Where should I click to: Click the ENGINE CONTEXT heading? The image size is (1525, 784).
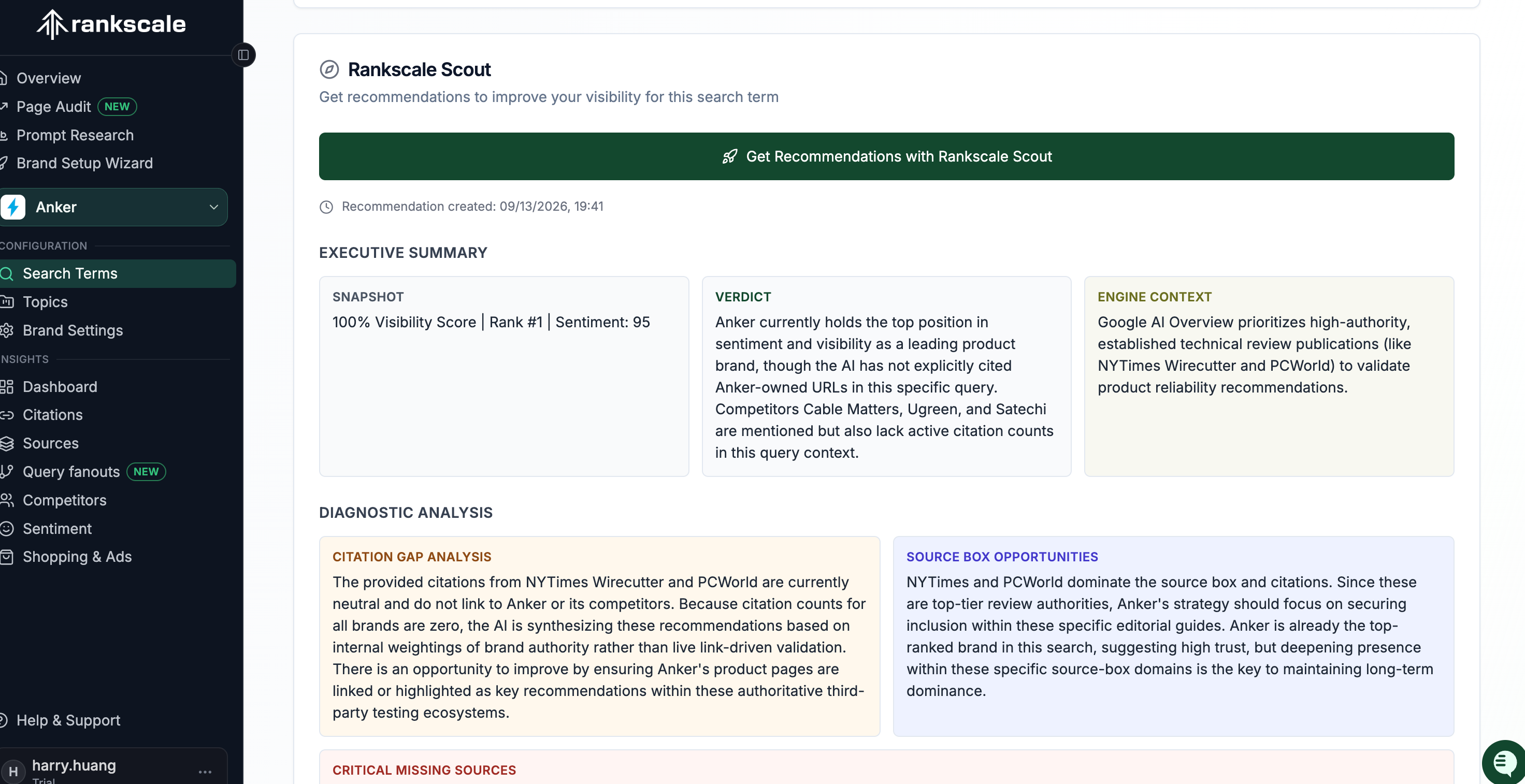click(x=1155, y=297)
